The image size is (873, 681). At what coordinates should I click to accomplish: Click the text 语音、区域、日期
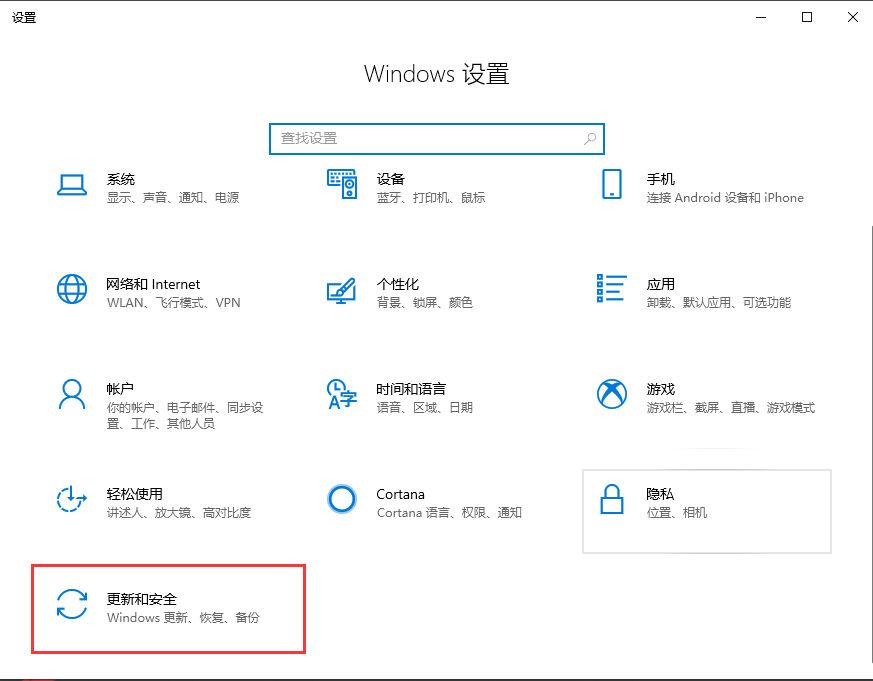point(424,408)
